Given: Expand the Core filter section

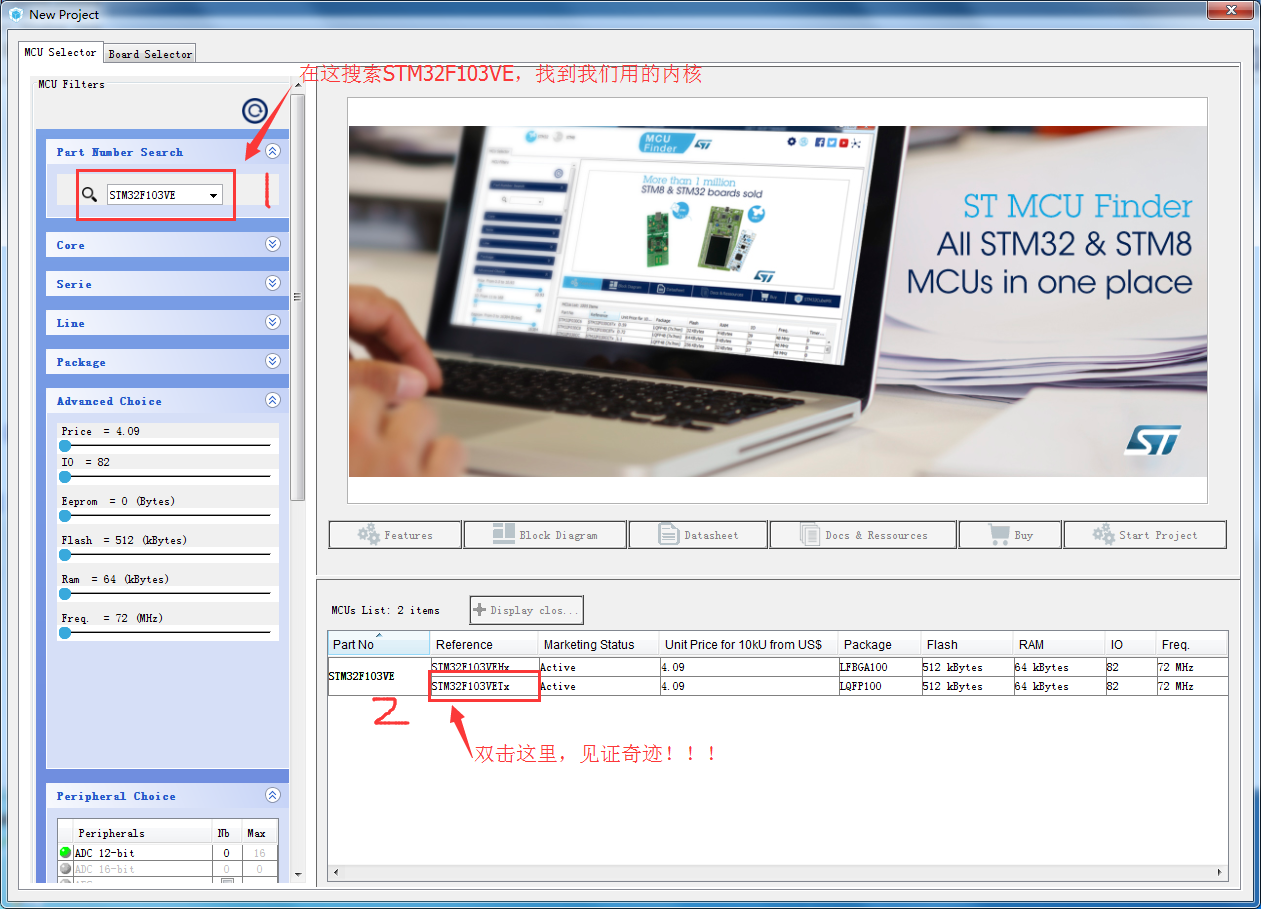Looking at the screenshot, I should 273,244.
